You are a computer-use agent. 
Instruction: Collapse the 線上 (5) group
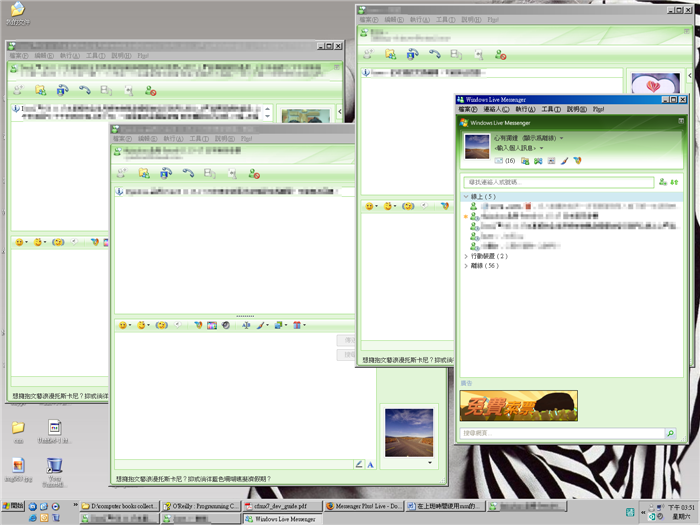[466, 196]
